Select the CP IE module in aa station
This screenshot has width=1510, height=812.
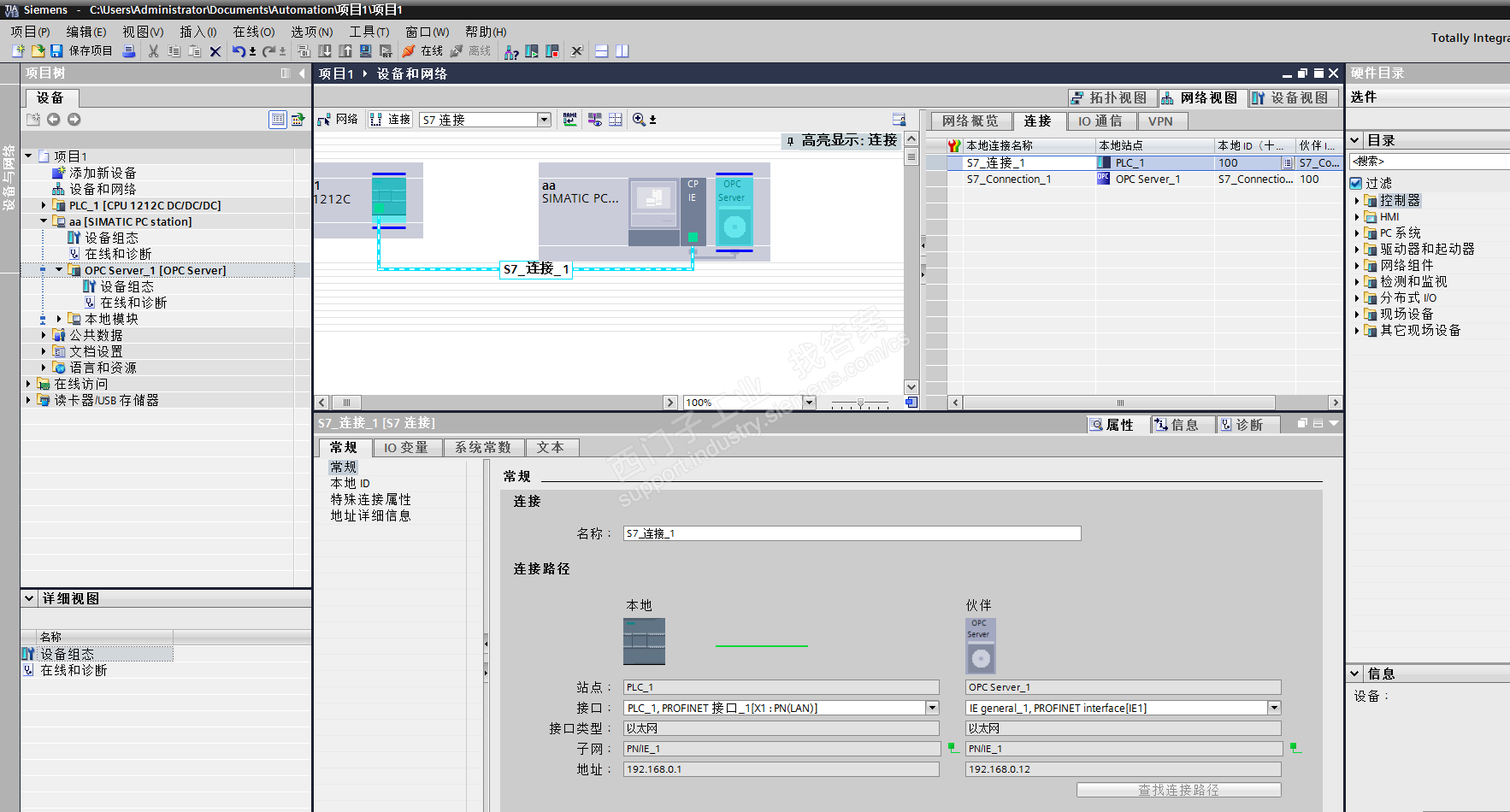tap(693, 212)
